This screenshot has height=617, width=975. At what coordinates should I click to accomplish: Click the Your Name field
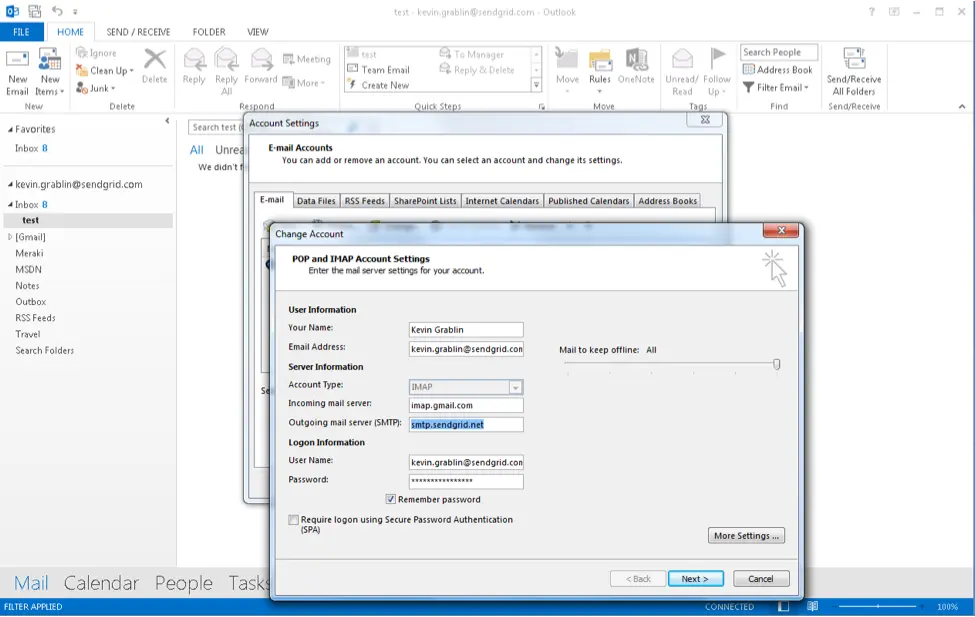[x=466, y=330]
